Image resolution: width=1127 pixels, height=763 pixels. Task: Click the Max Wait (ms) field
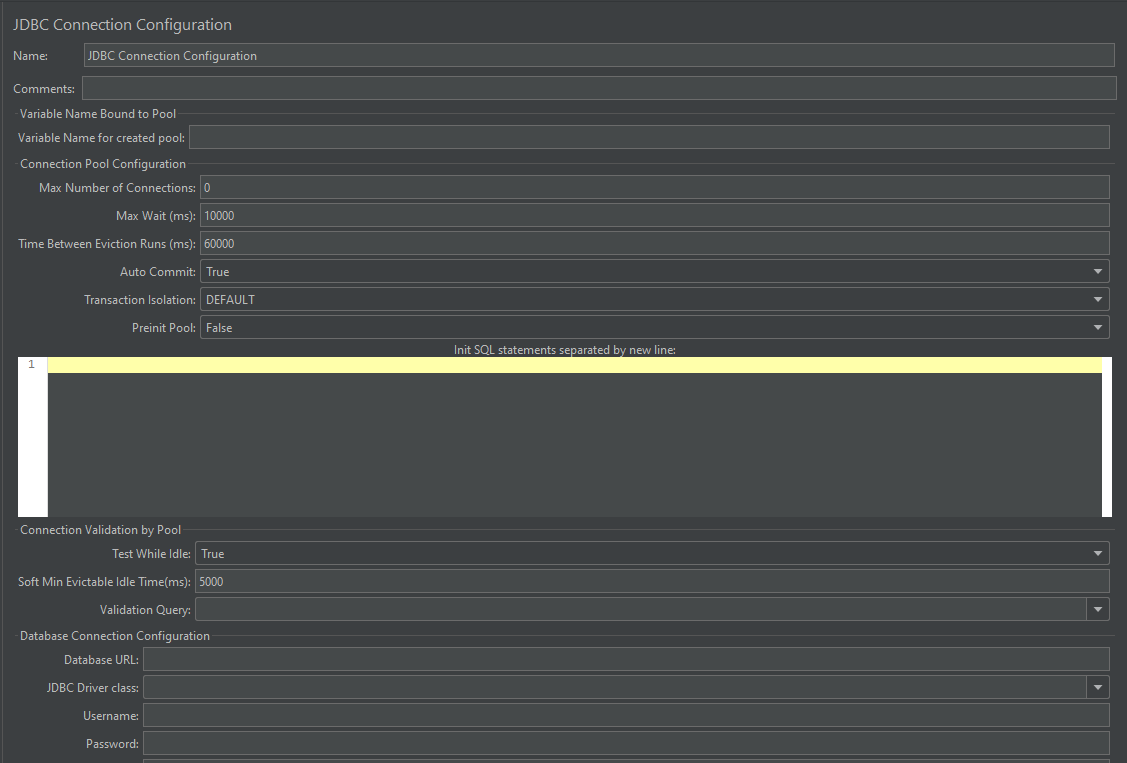click(x=654, y=216)
